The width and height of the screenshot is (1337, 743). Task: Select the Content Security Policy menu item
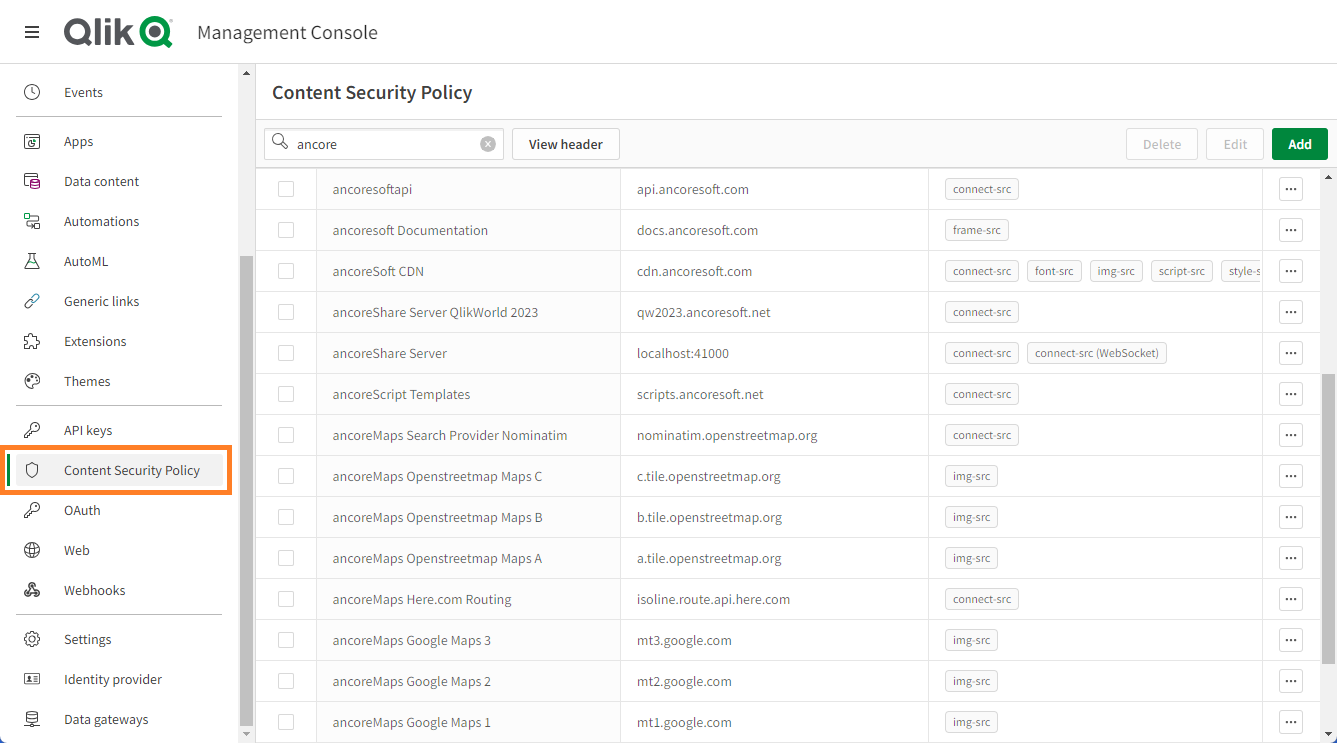(x=119, y=470)
